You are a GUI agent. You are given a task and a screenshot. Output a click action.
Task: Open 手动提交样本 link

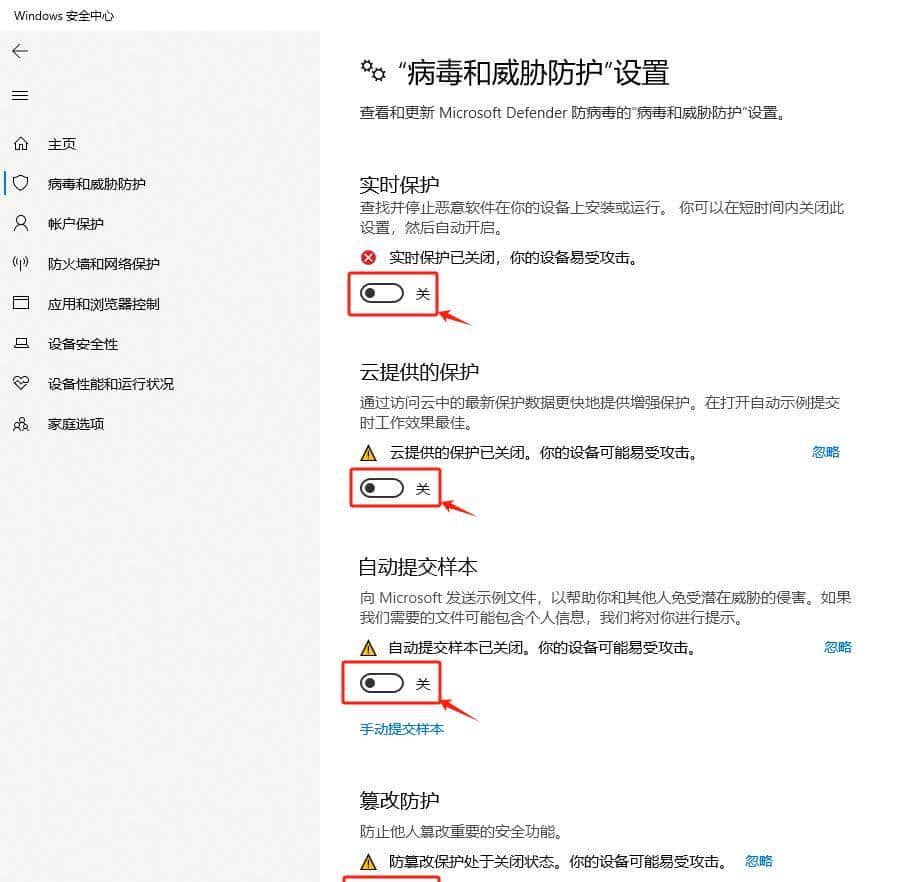(400, 729)
